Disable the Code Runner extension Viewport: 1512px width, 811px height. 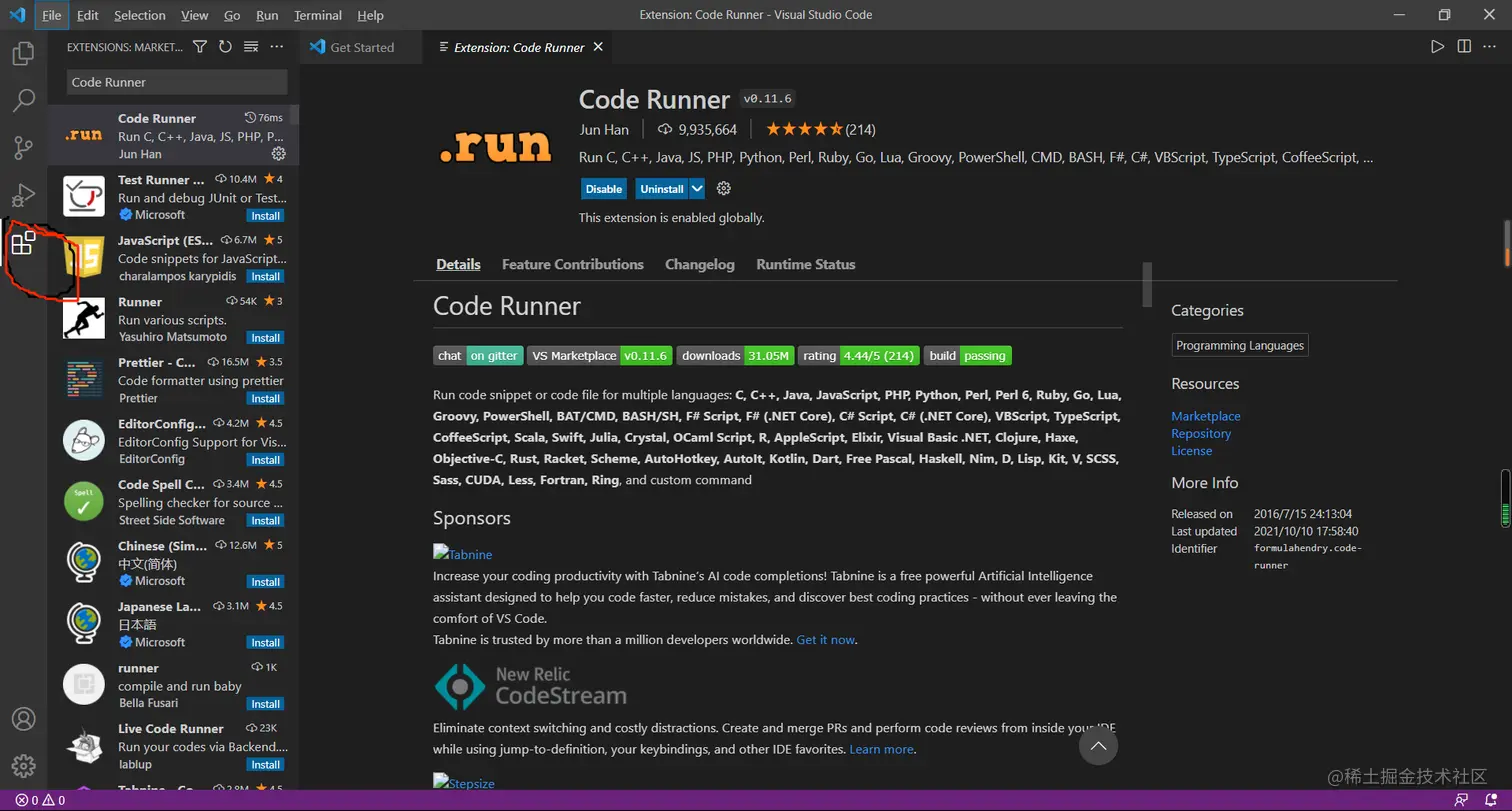click(604, 189)
